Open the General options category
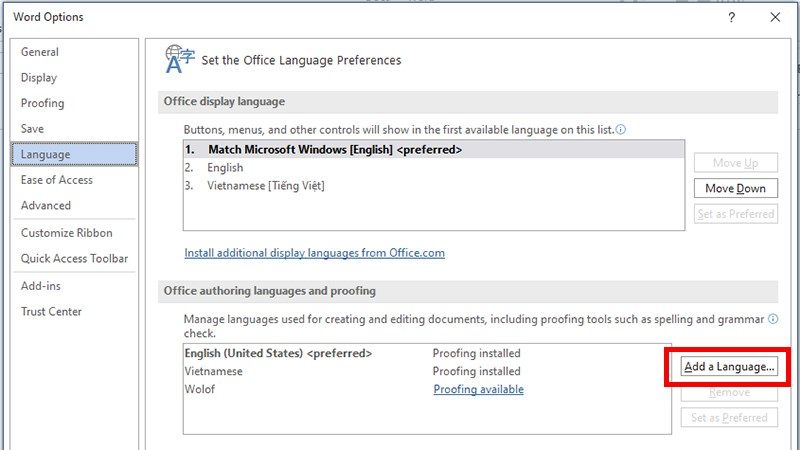The image size is (800, 450). click(74, 52)
